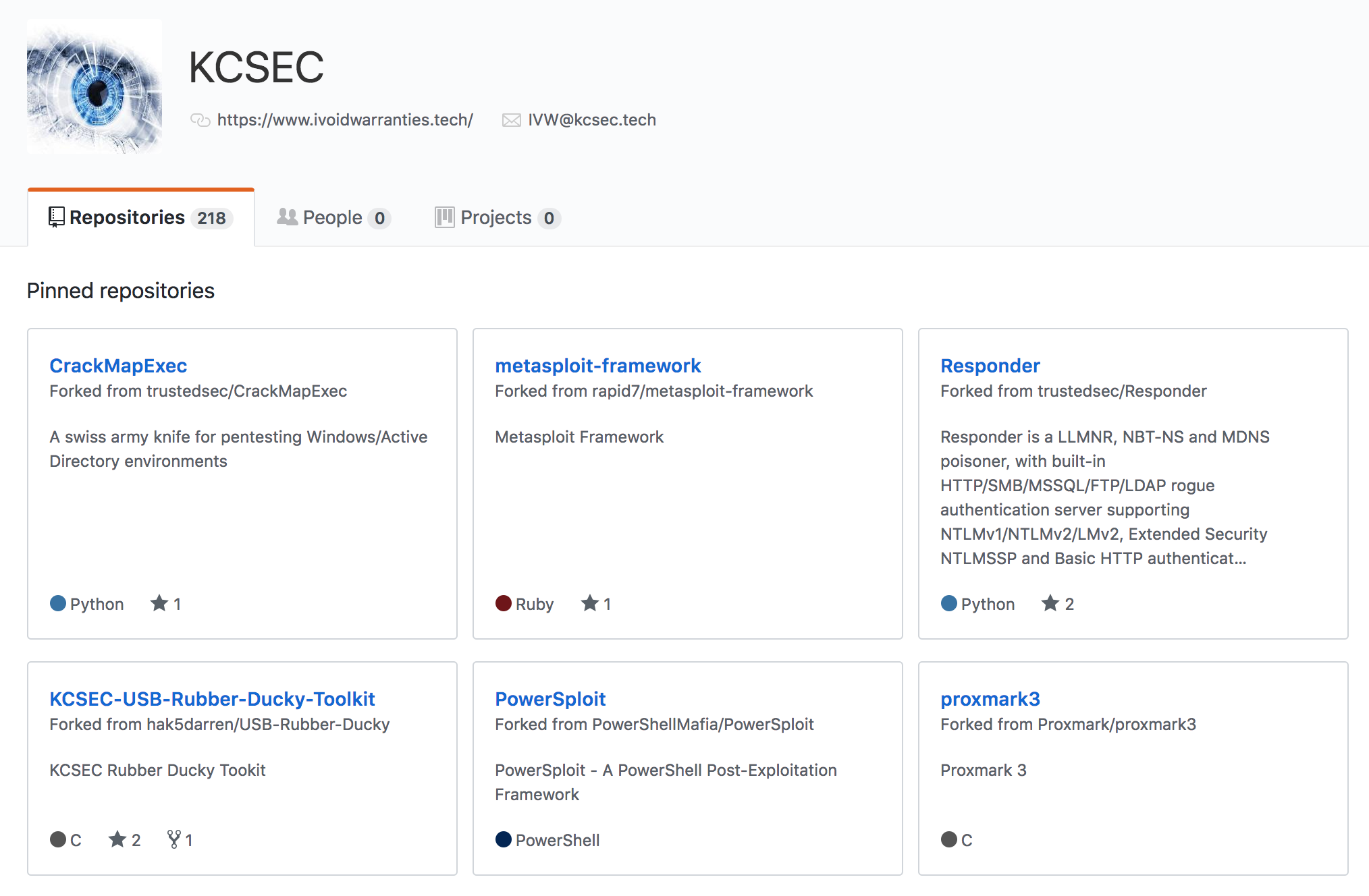Click C language dot on Rubber-Ducky card
1369x896 pixels.
58,839
